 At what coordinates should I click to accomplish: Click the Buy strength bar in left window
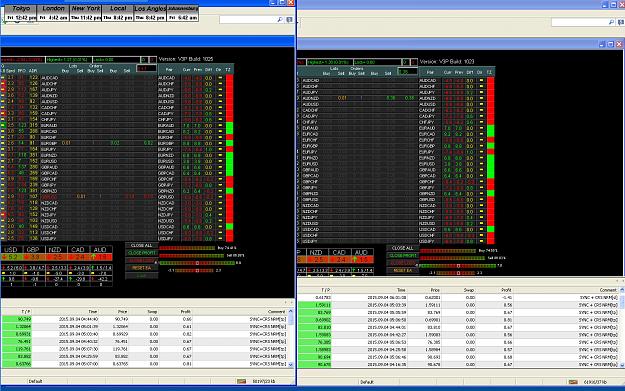187,248
